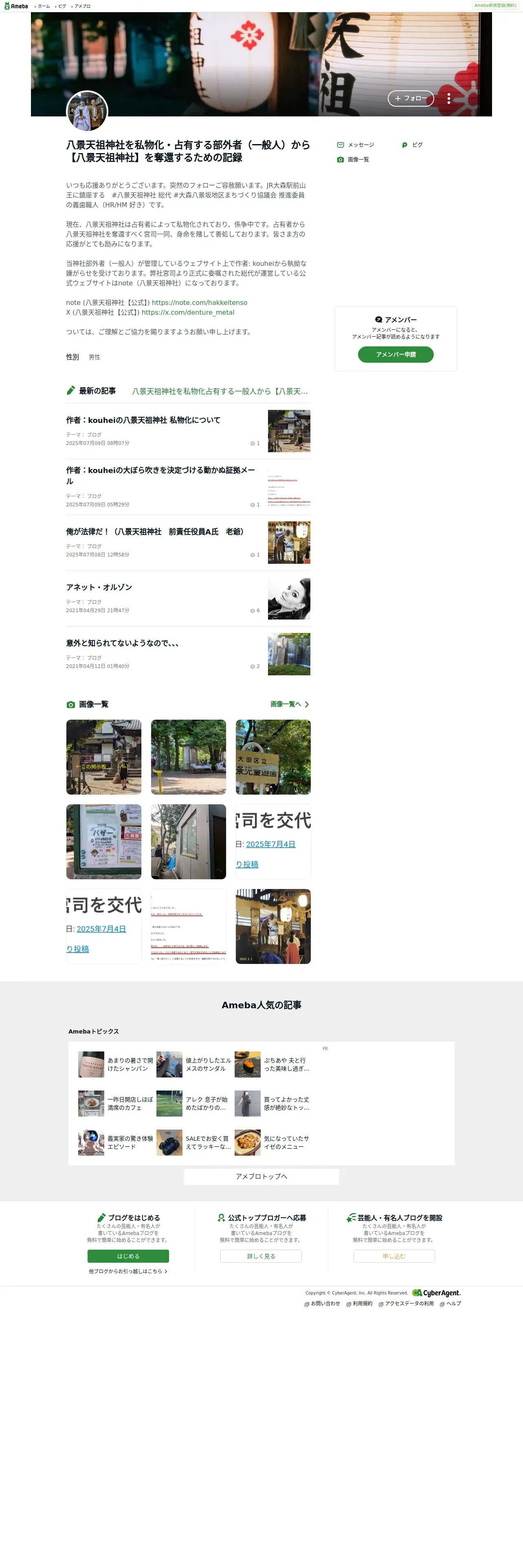
Task: Open article kouheiの八景天祖神社 私物化について
Action: point(143,420)
